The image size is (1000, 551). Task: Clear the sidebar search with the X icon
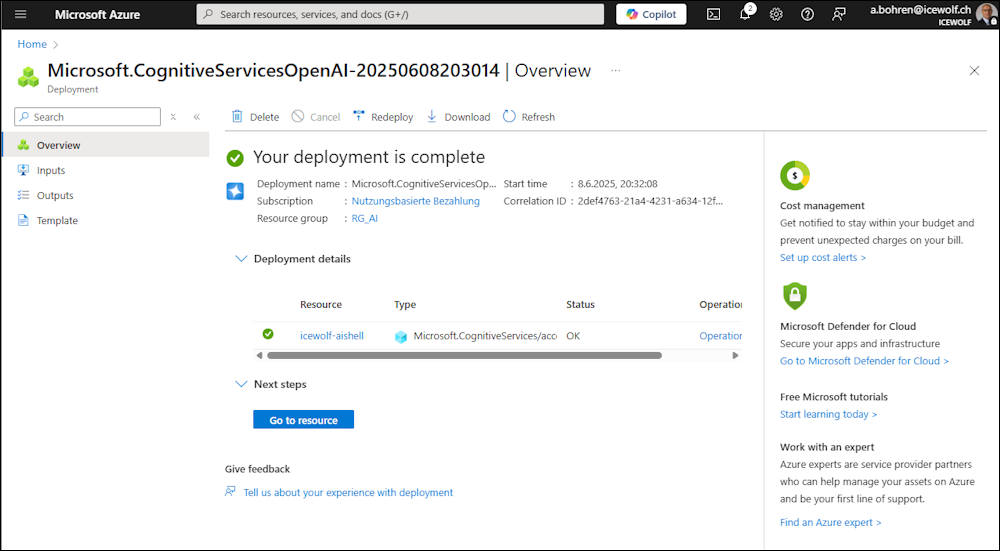point(173,117)
